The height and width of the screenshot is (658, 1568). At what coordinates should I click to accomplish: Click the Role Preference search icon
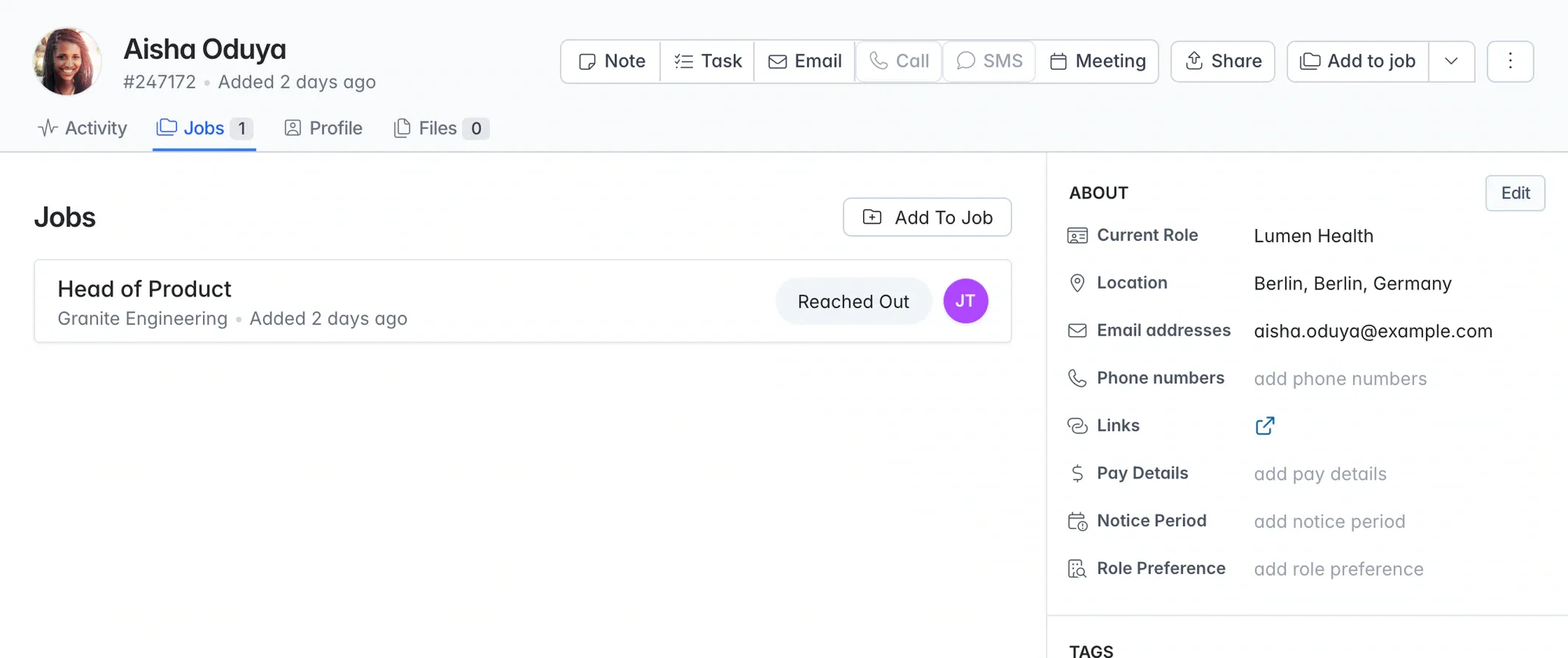coord(1078,569)
